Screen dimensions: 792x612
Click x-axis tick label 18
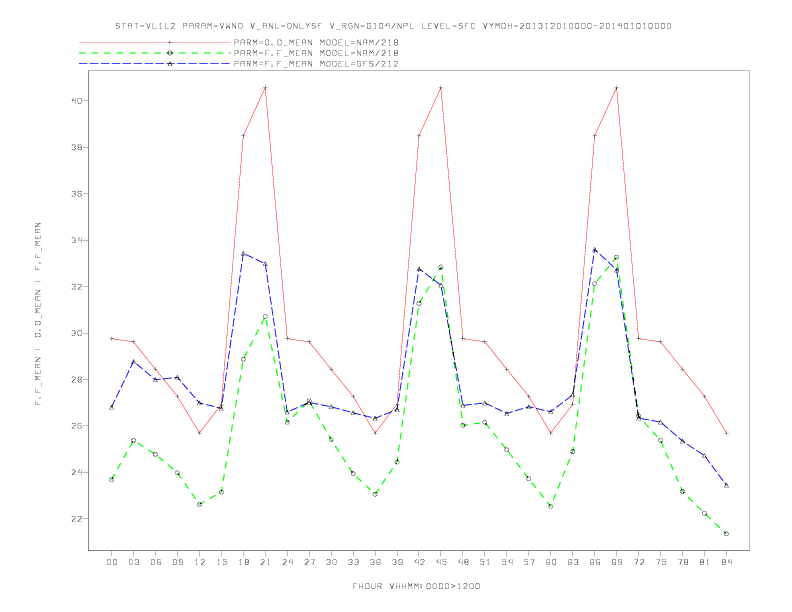coord(243,562)
